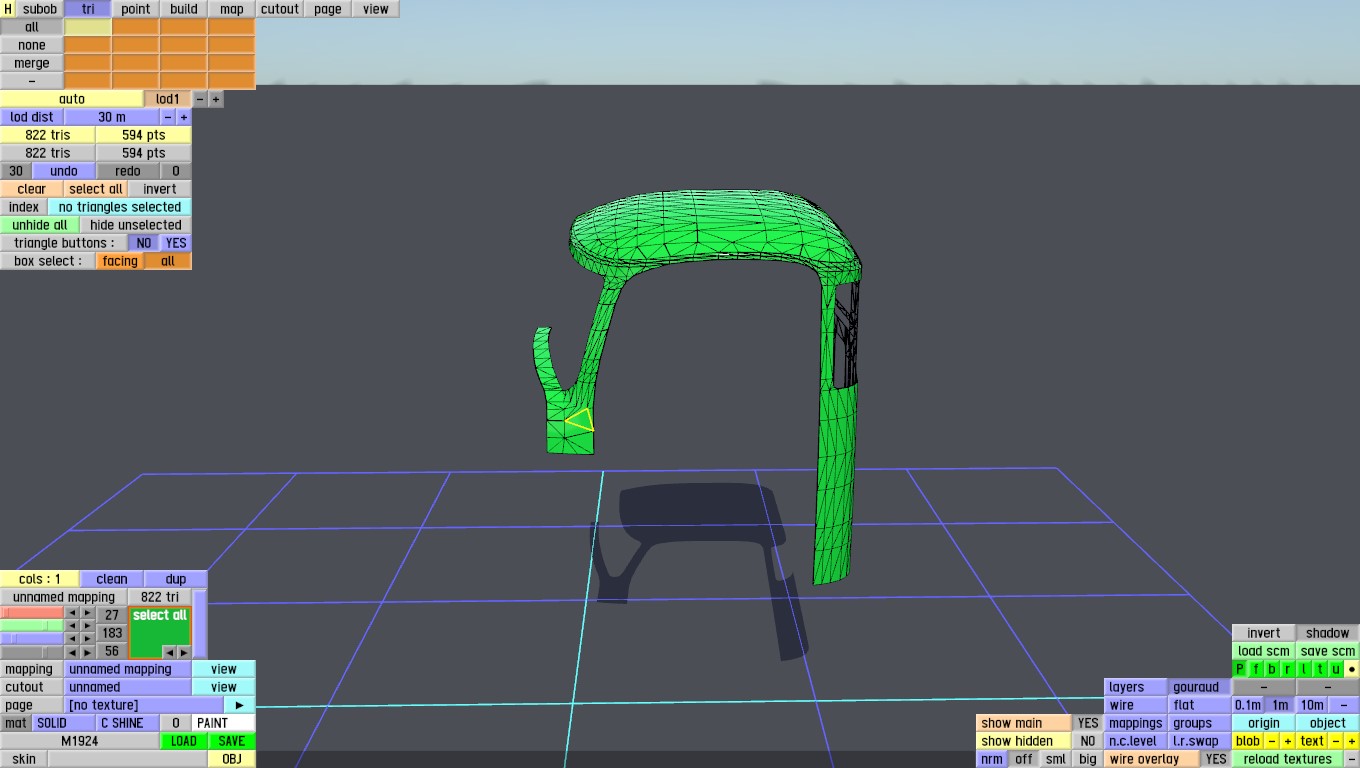Image resolution: width=1360 pixels, height=768 pixels.
Task: Open the [no texture] page selector
Action: click(x=144, y=705)
